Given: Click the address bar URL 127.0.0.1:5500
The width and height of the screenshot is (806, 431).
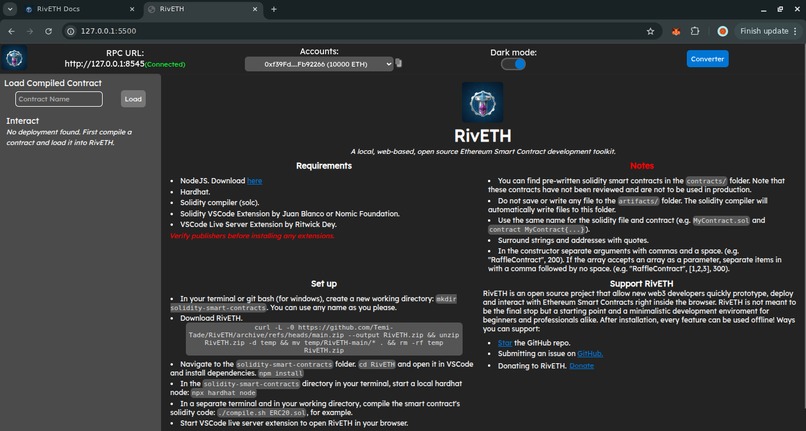Looking at the screenshot, I should [108, 31].
